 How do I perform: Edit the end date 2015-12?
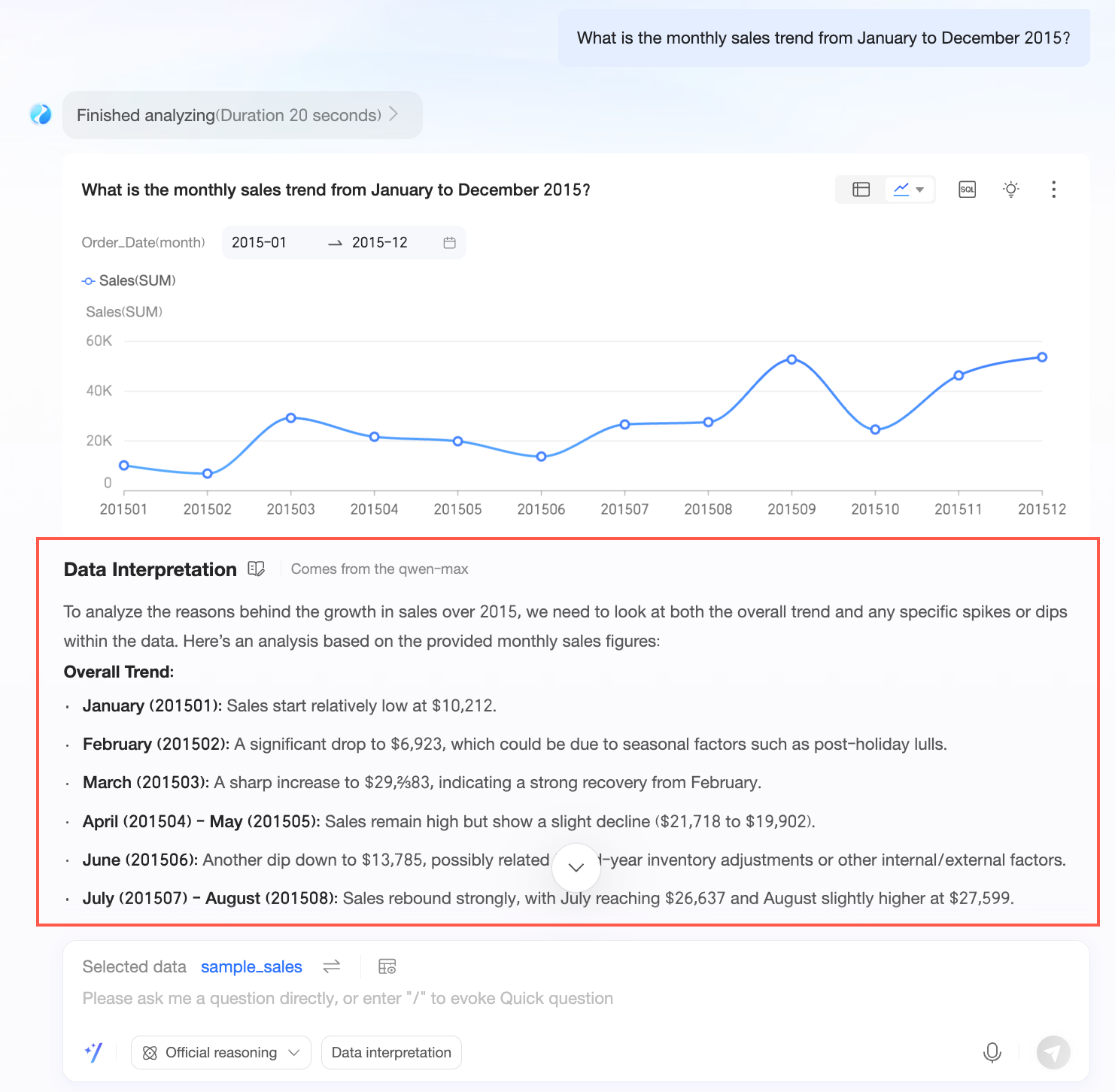click(x=380, y=242)
